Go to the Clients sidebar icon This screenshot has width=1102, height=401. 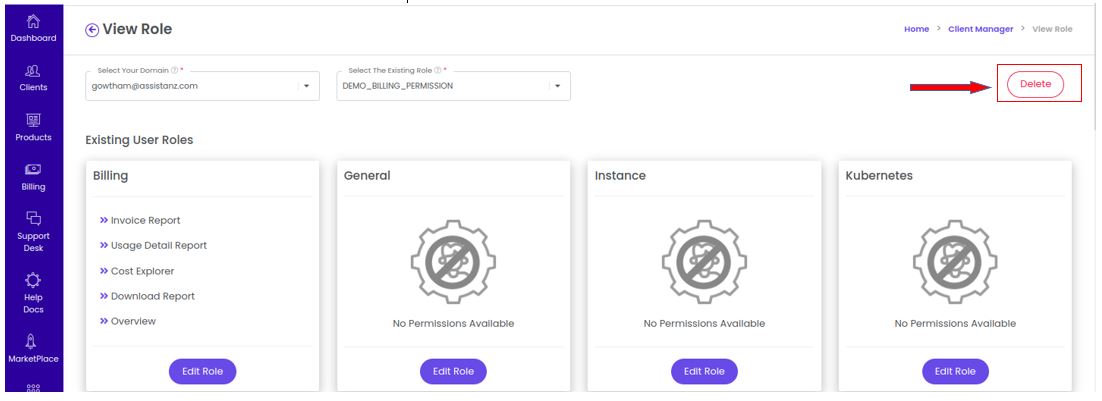33,71
